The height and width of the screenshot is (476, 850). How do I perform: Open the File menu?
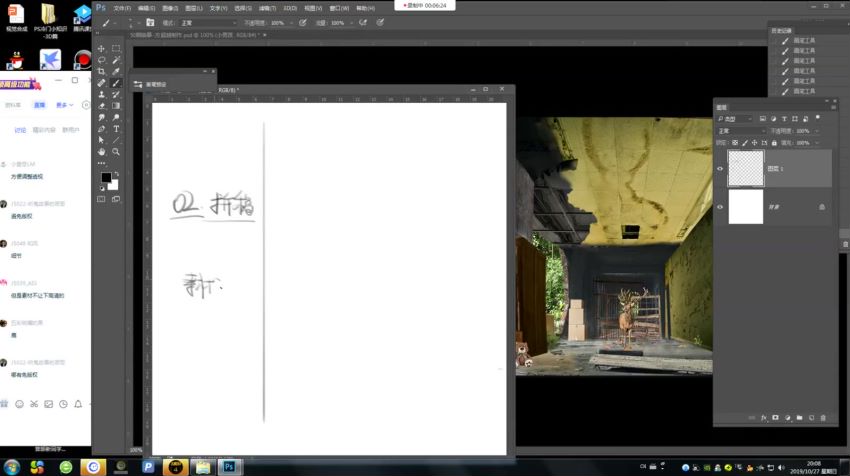122,8
